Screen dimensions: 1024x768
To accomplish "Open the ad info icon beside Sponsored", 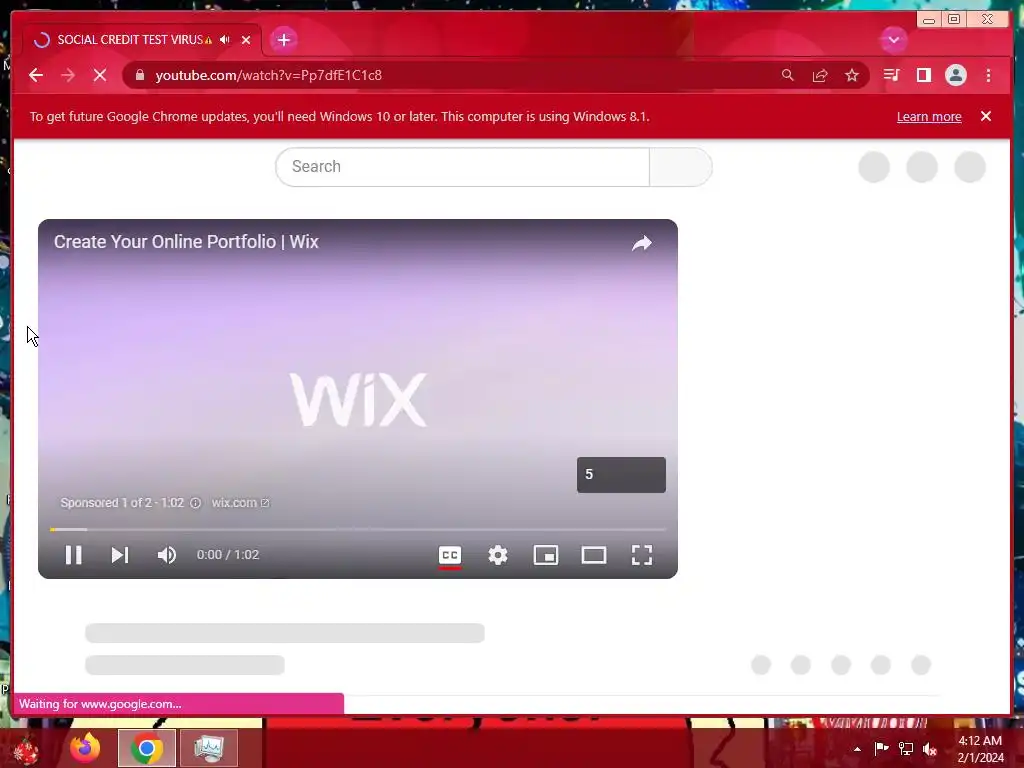I will pos(195,503).
